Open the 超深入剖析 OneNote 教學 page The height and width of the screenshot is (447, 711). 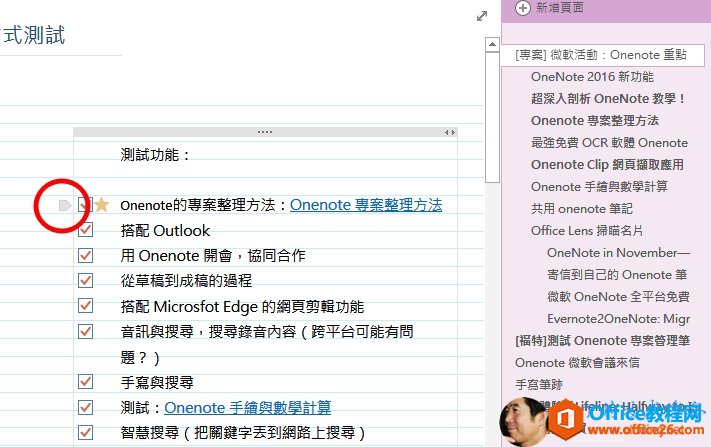[608, 98]
